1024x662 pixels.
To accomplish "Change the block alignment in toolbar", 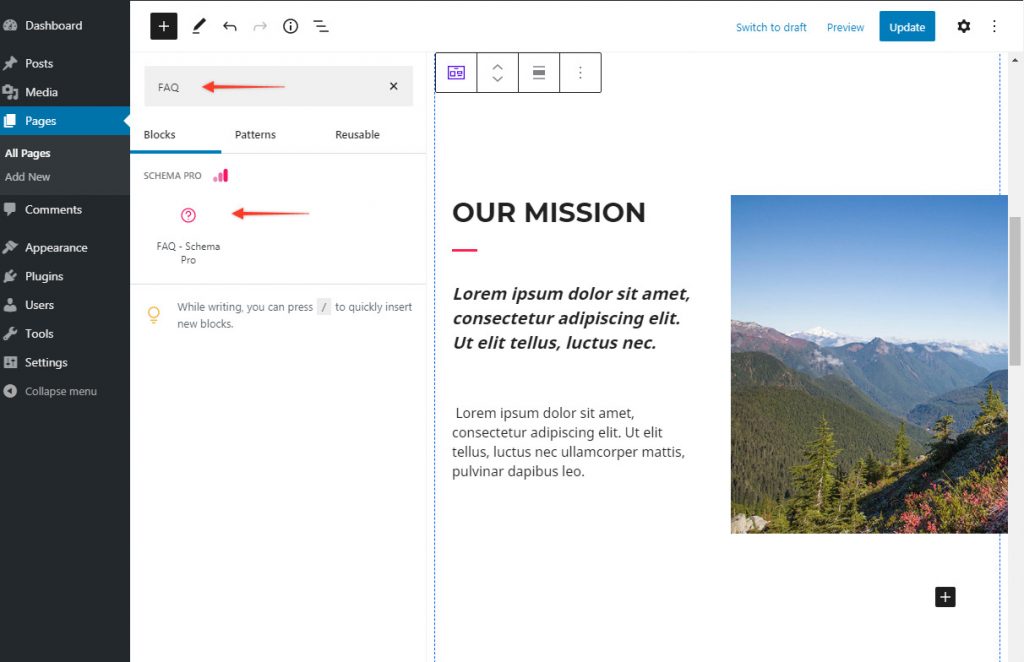I will (538, 73).
